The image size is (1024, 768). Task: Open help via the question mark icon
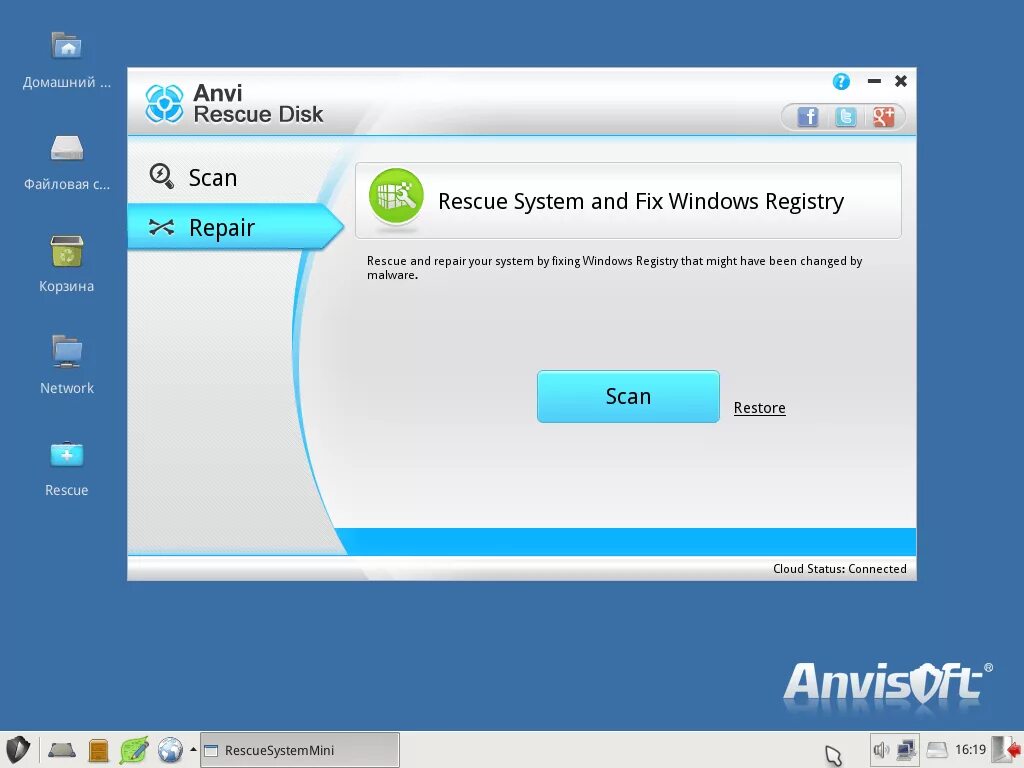(x=841, y=82)
